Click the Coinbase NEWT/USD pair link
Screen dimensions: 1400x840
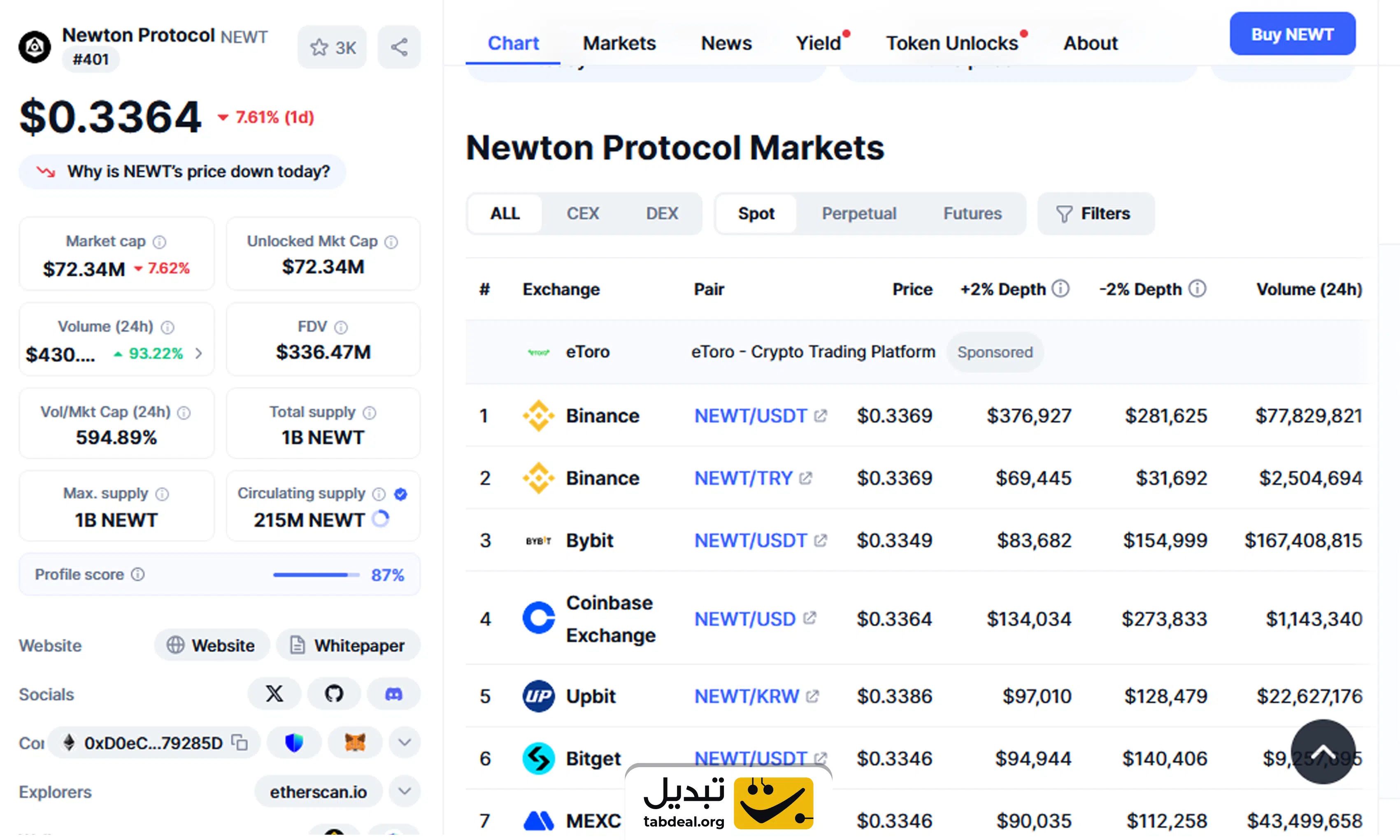point(745,619)
